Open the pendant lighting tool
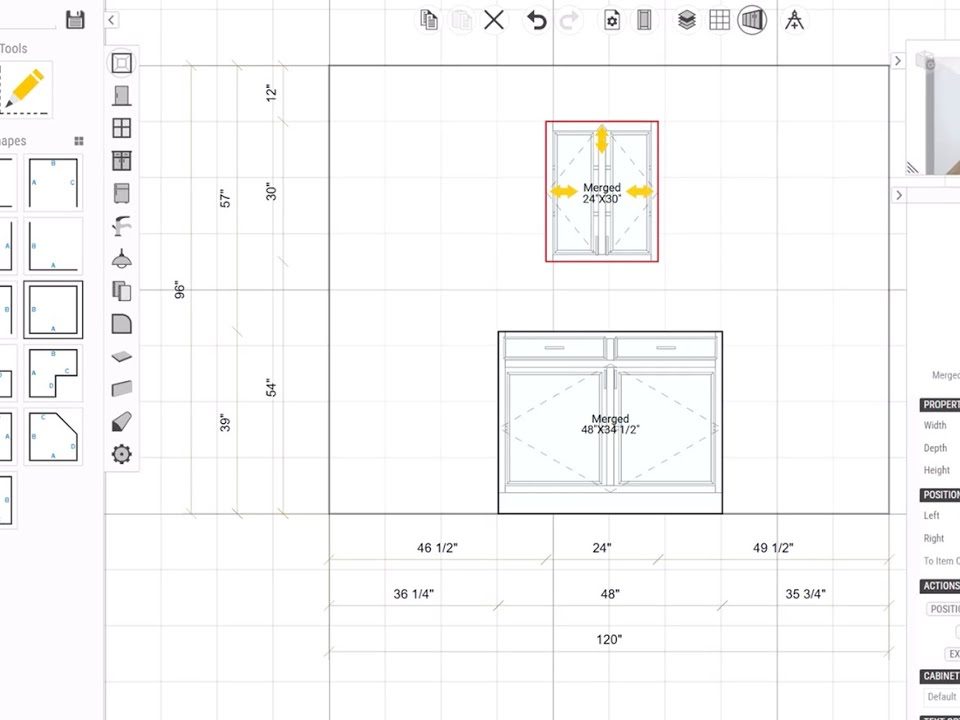This screenshot has height=720, width=960. 121,258
